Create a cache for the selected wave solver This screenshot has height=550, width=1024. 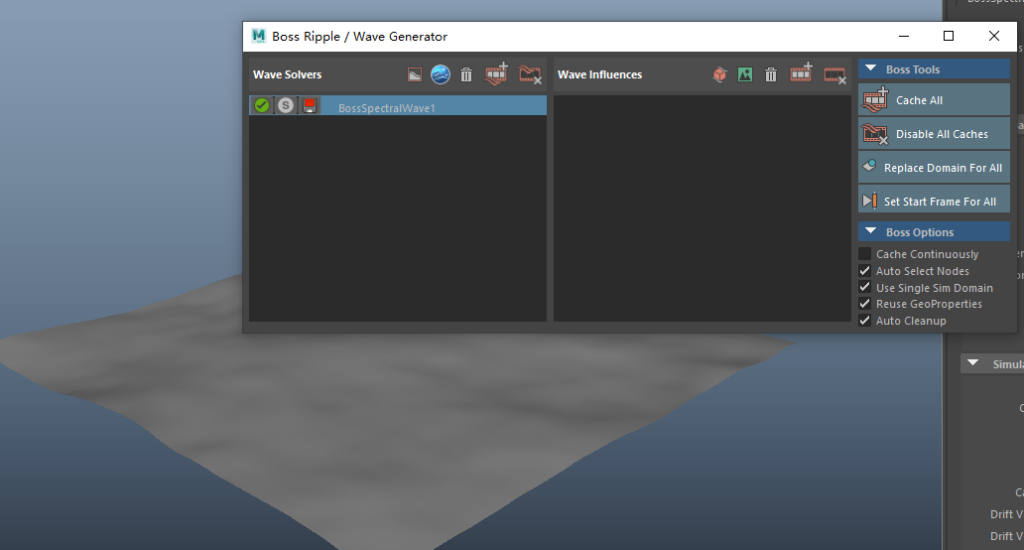pyautogui.click(x=496, y=74)
